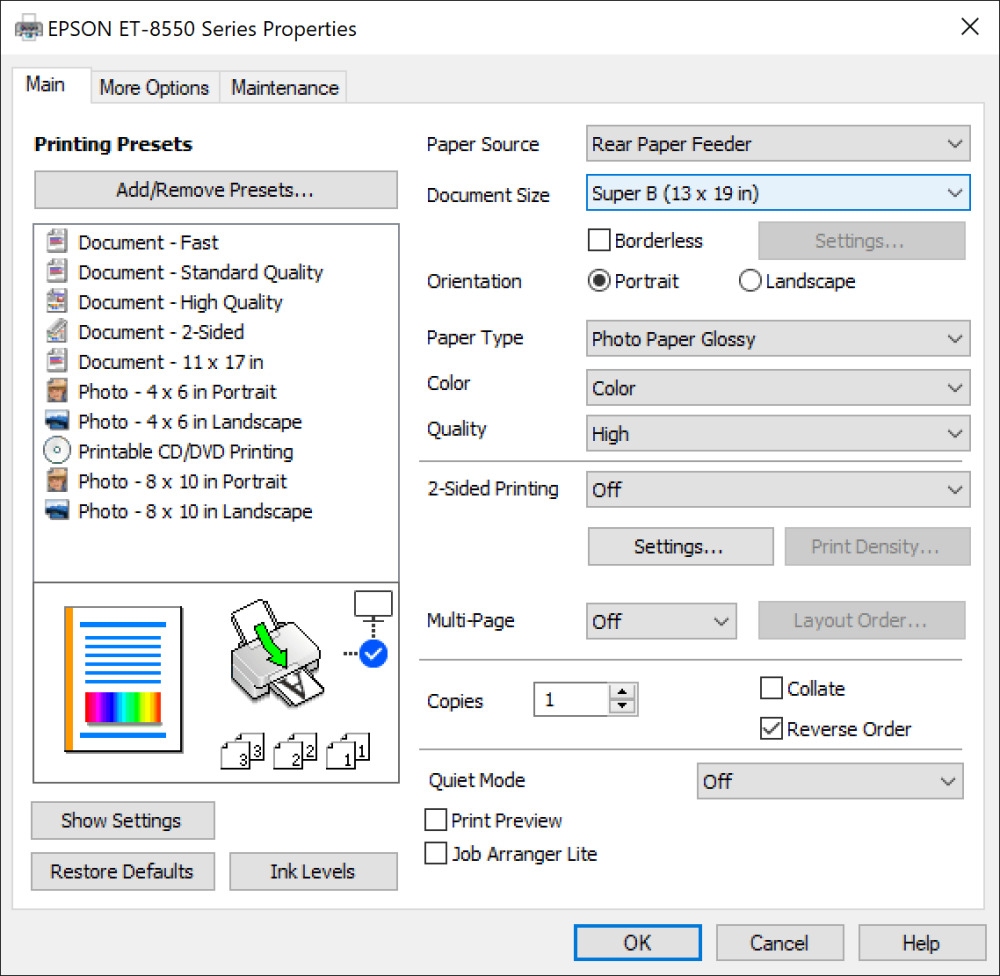
Task: Select the Document - Fast preset icon
Action: (57, 242)
